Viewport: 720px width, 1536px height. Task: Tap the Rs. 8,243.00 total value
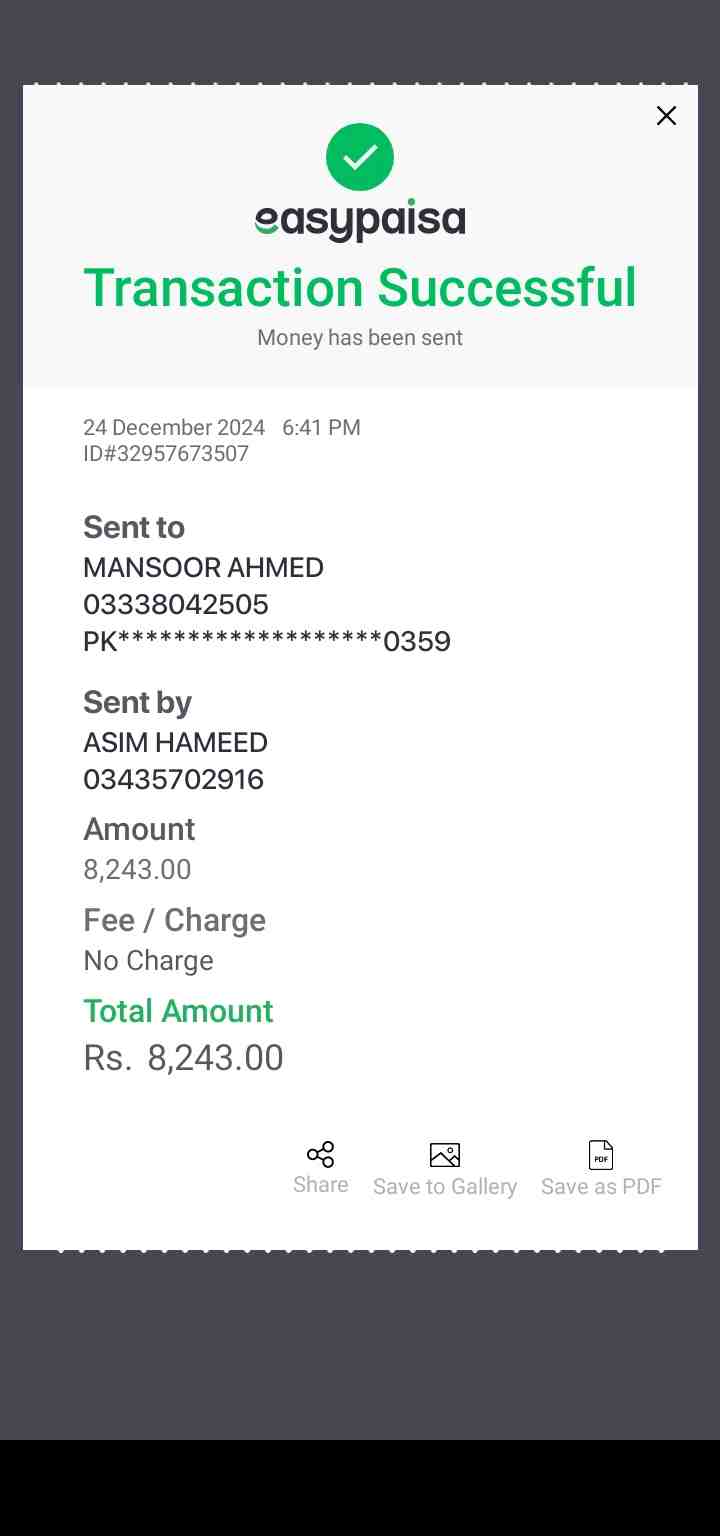click(x=184, y=1058)
